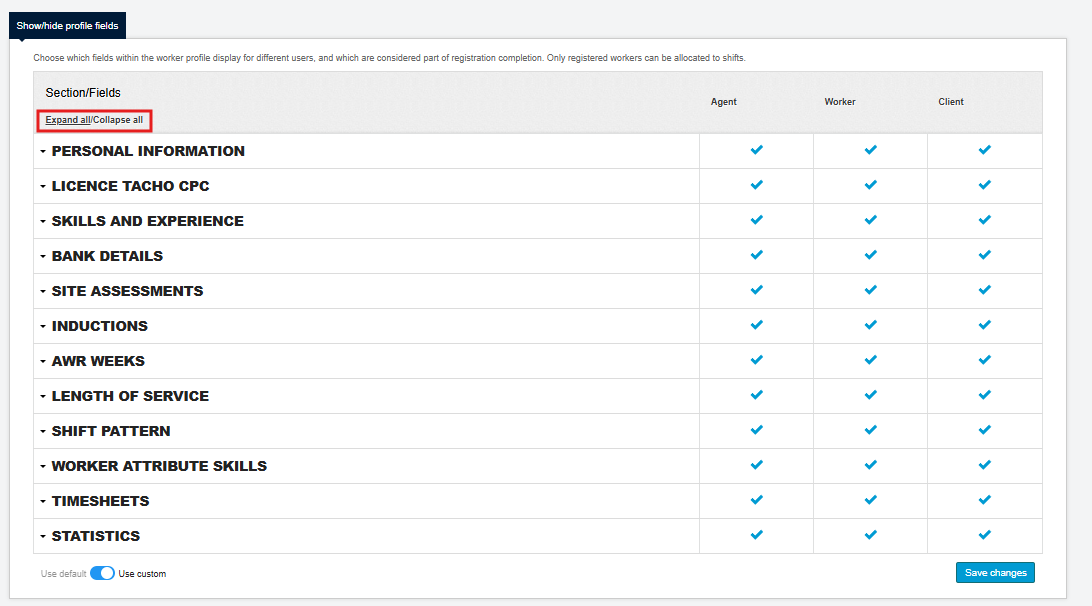Toggle the Agent checkmark for Shift Pattern
This screenshot has width=1092, height=606.
pos(756,430)
